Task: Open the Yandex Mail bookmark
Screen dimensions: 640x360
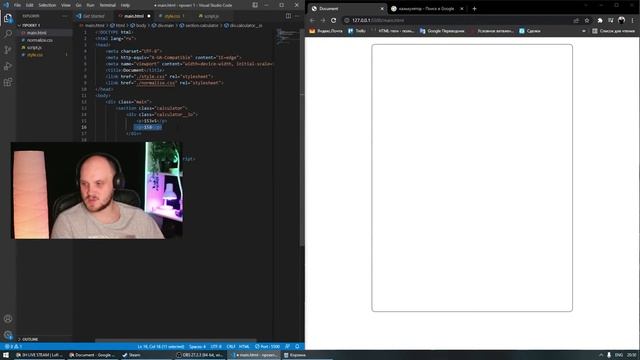Action: click(326, 31)
